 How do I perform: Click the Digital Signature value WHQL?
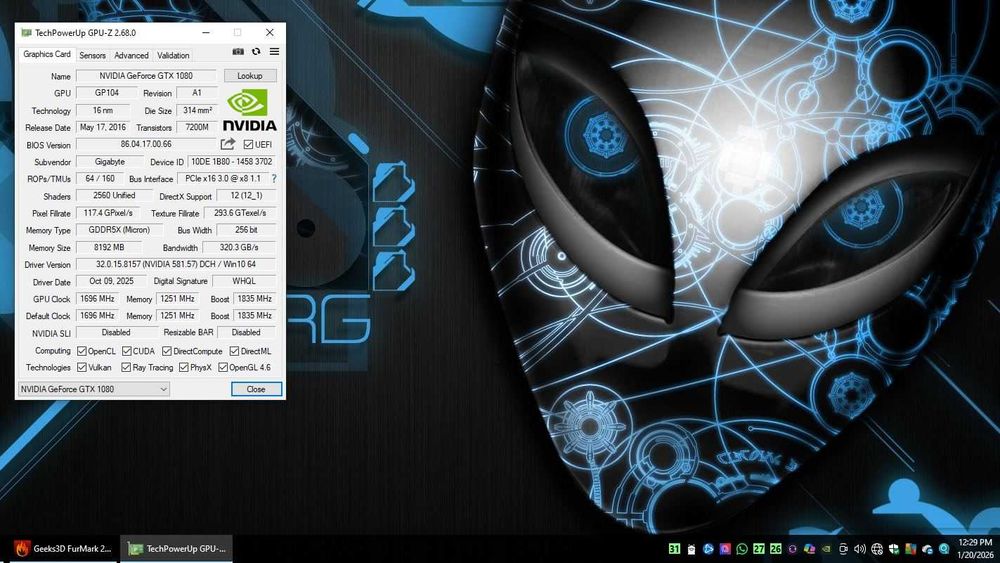[244, 281]
